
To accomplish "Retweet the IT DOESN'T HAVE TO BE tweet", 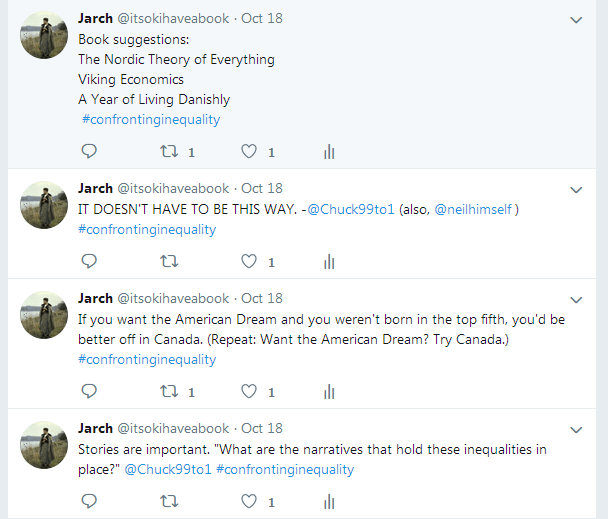I will coord(169,261).
